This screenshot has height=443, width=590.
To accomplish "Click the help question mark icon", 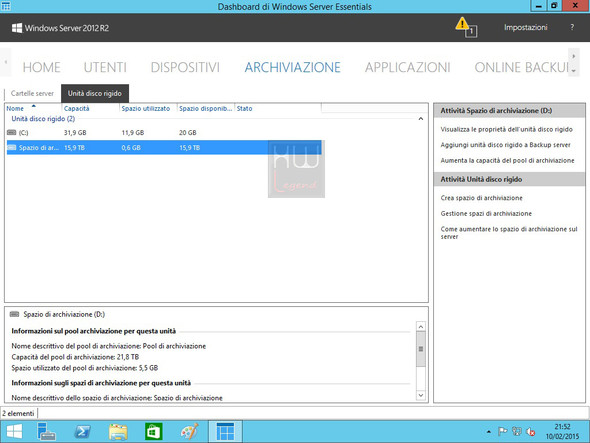I will pos(572,27).
